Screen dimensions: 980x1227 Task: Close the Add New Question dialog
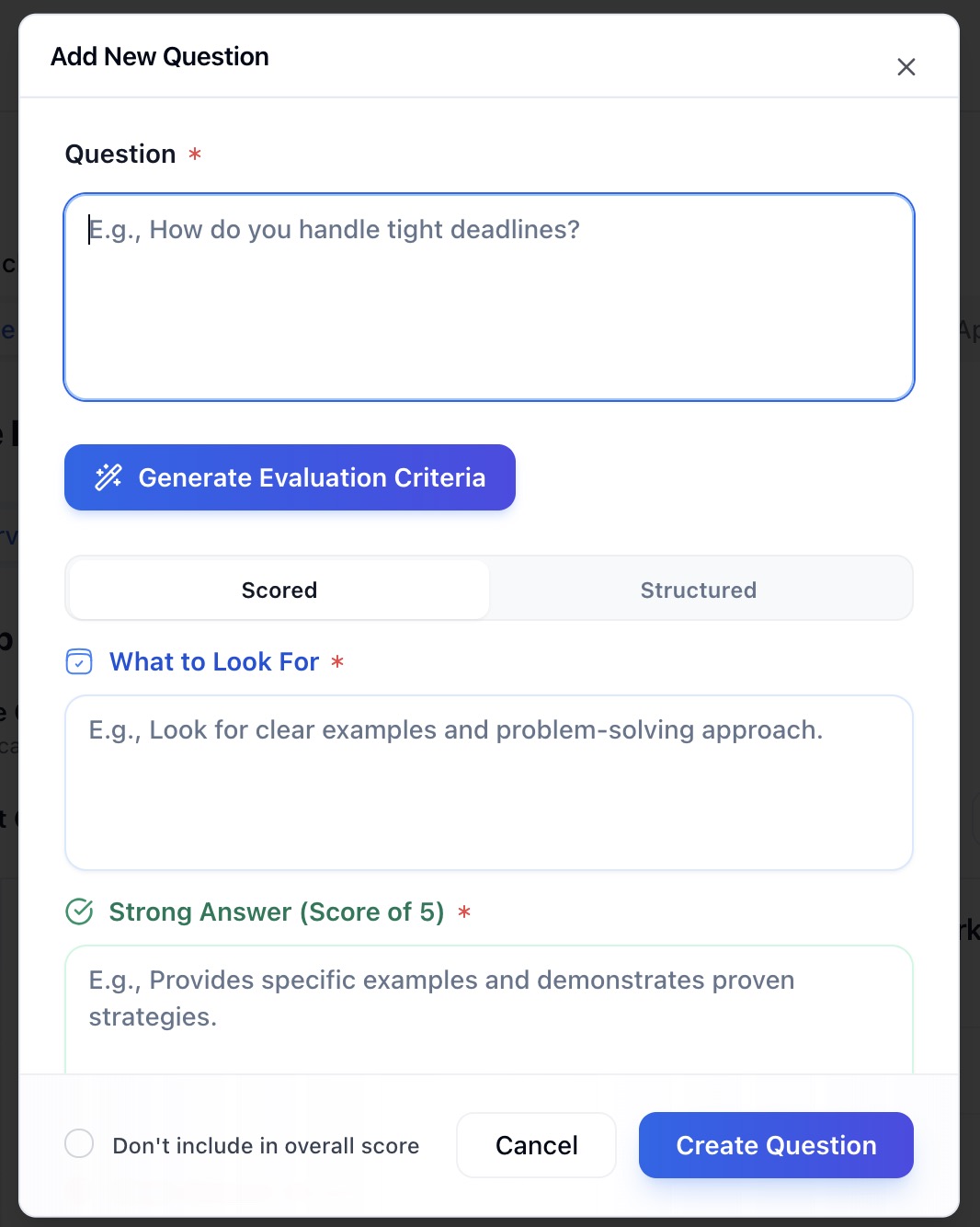(906, 67)
